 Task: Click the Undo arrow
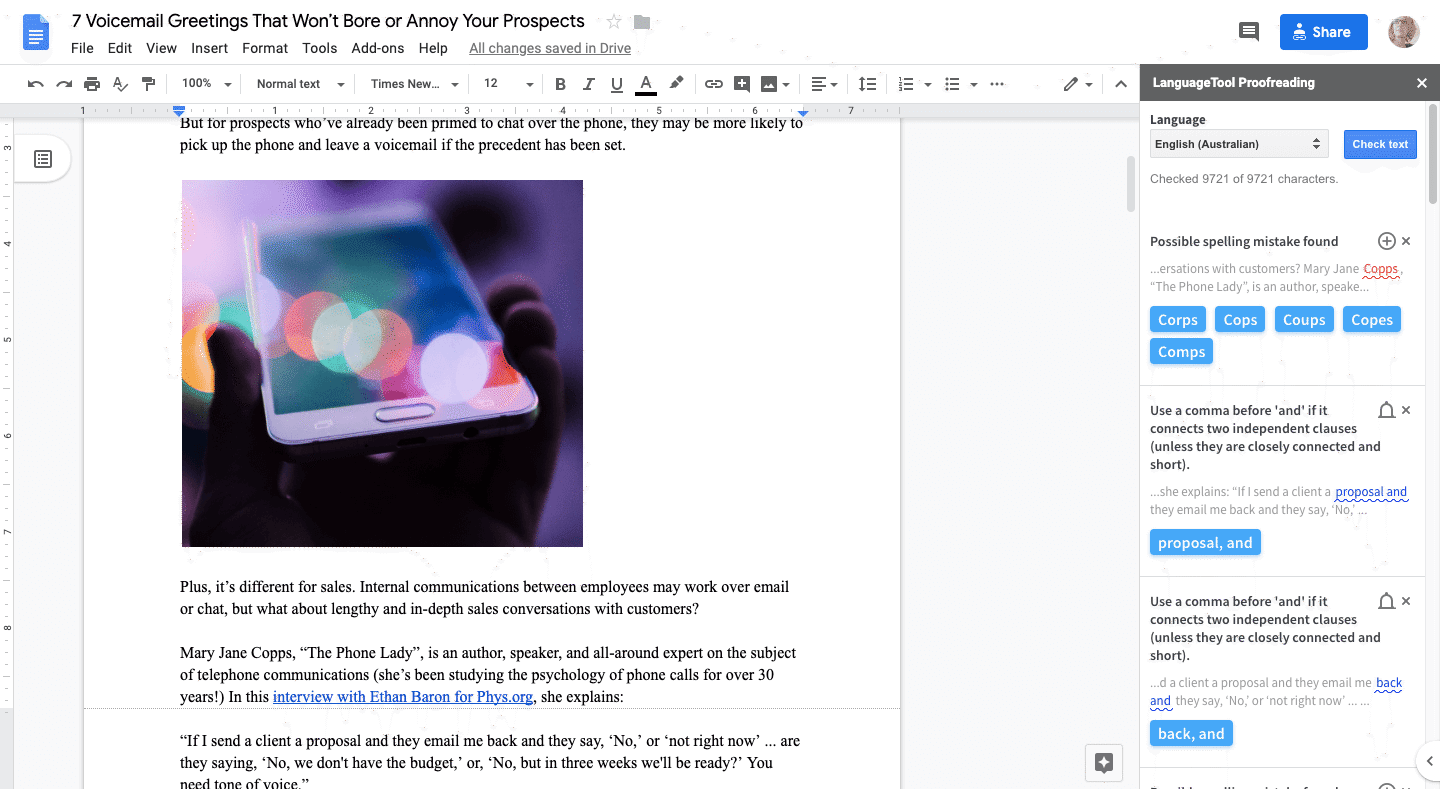36,84
